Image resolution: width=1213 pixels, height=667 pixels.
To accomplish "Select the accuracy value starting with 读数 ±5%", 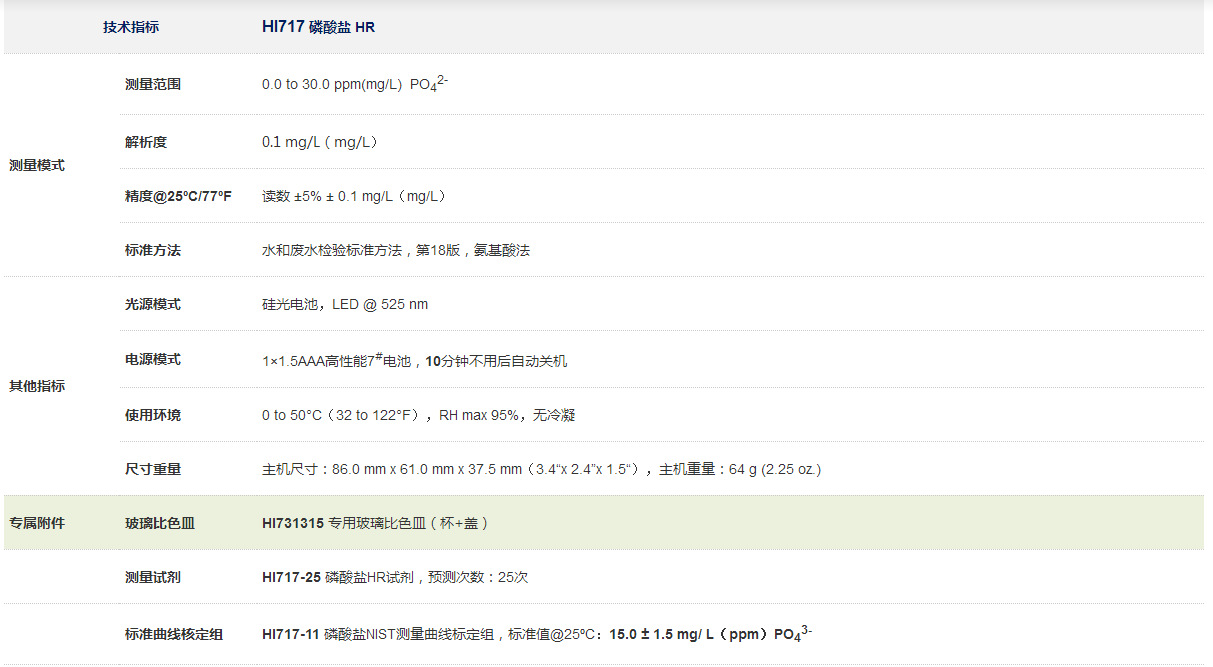I will point(354,196).
